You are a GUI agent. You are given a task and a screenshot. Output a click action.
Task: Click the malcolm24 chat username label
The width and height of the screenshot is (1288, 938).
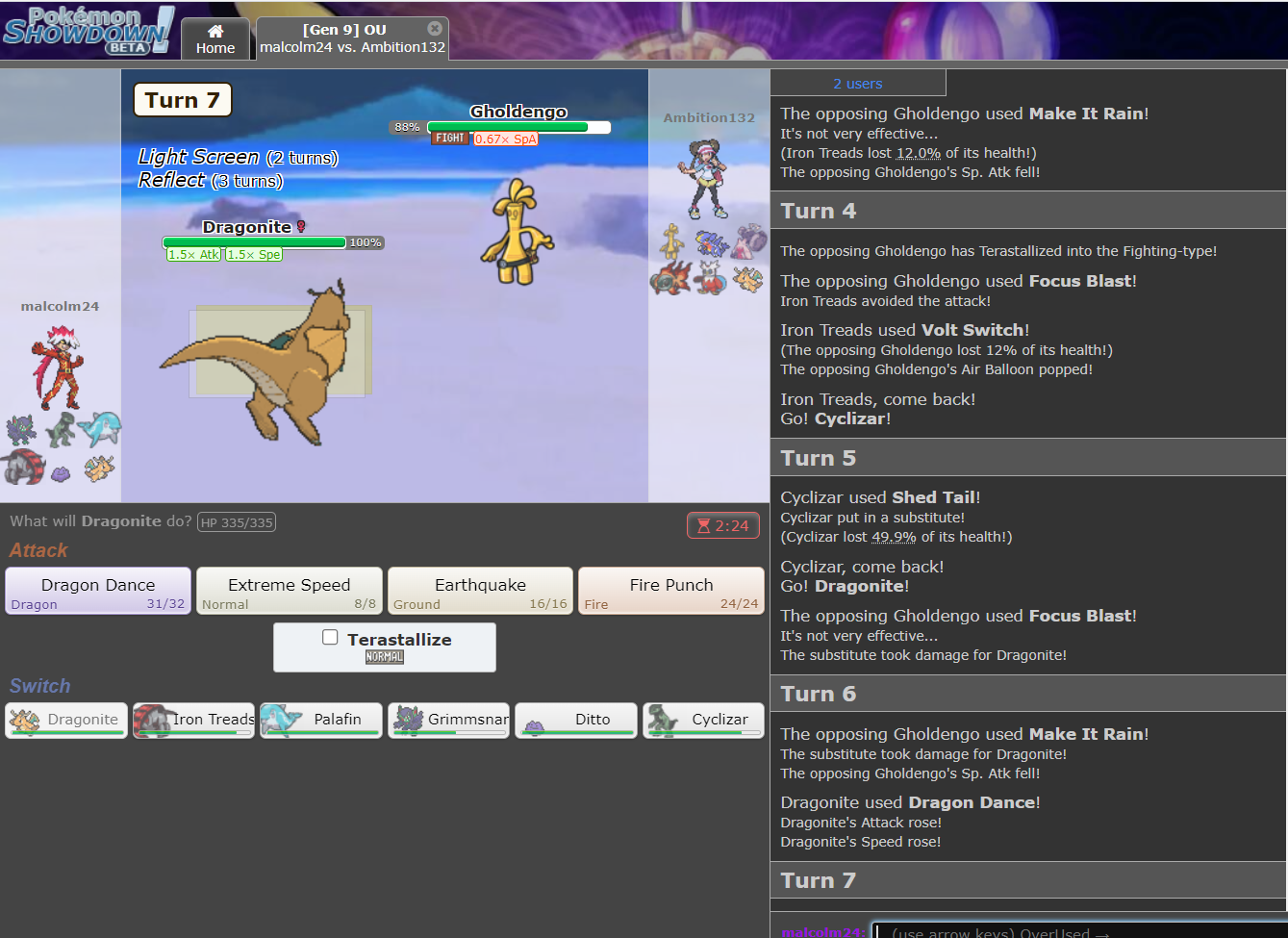822,932
